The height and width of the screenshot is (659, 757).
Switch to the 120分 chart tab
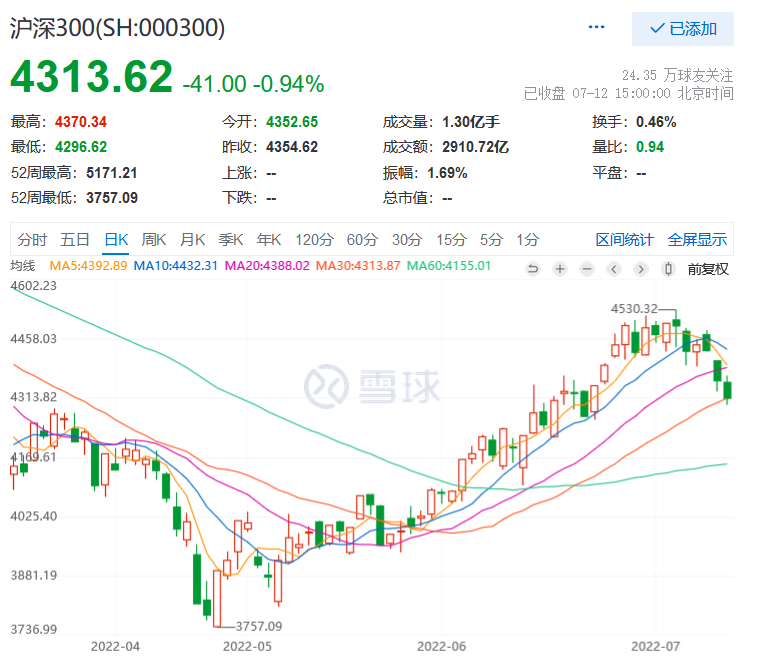(x=314, y=240)
